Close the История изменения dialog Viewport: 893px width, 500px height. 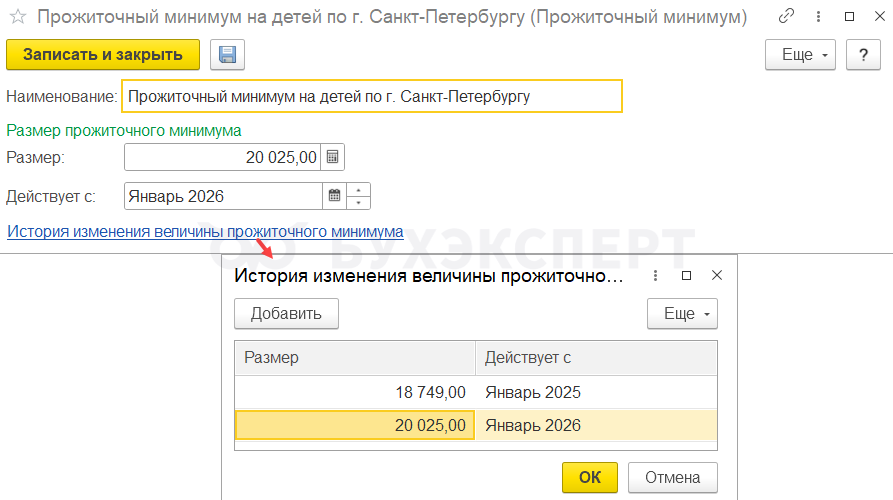pyautogui.click(x=716, y=276)
